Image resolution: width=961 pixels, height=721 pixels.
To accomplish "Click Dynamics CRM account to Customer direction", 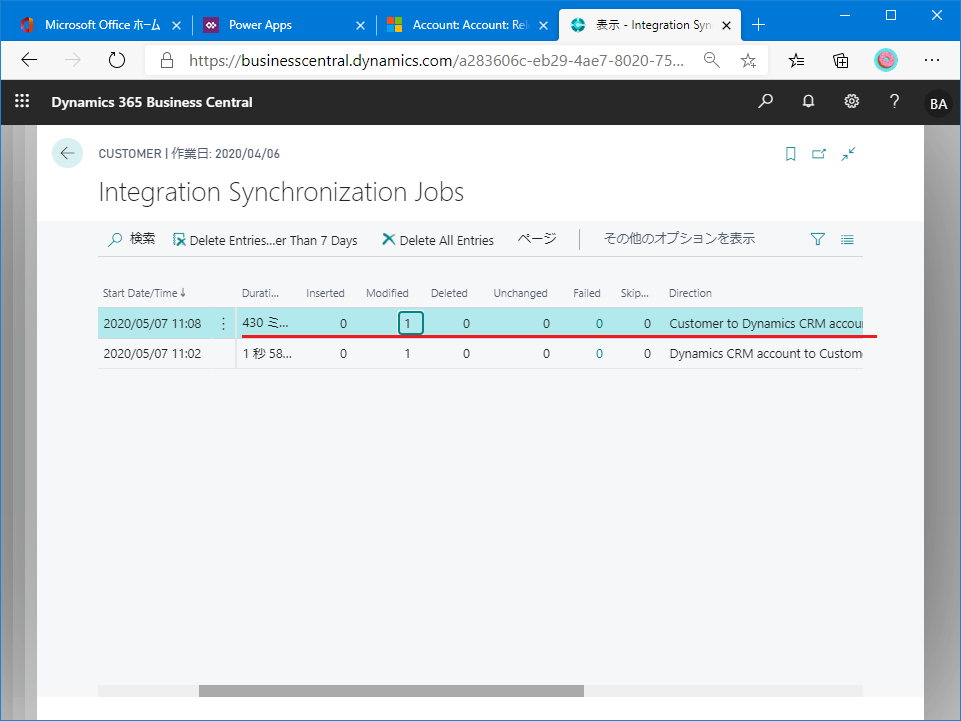I will coord(765,354).
